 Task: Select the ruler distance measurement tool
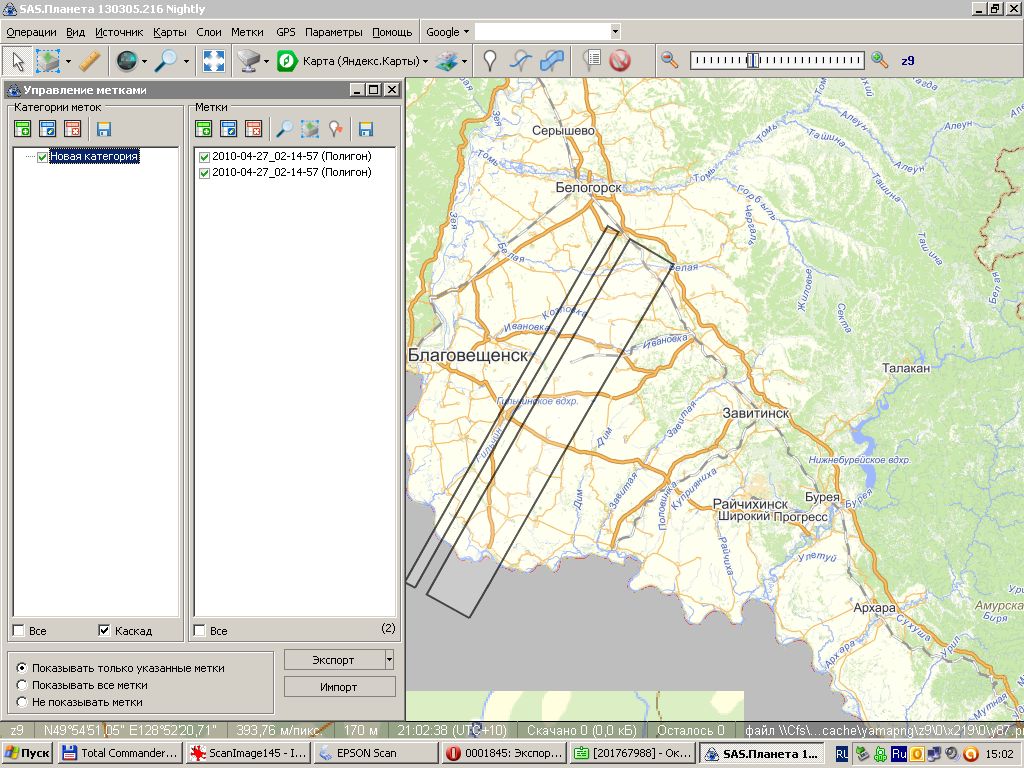click(90, 61)
